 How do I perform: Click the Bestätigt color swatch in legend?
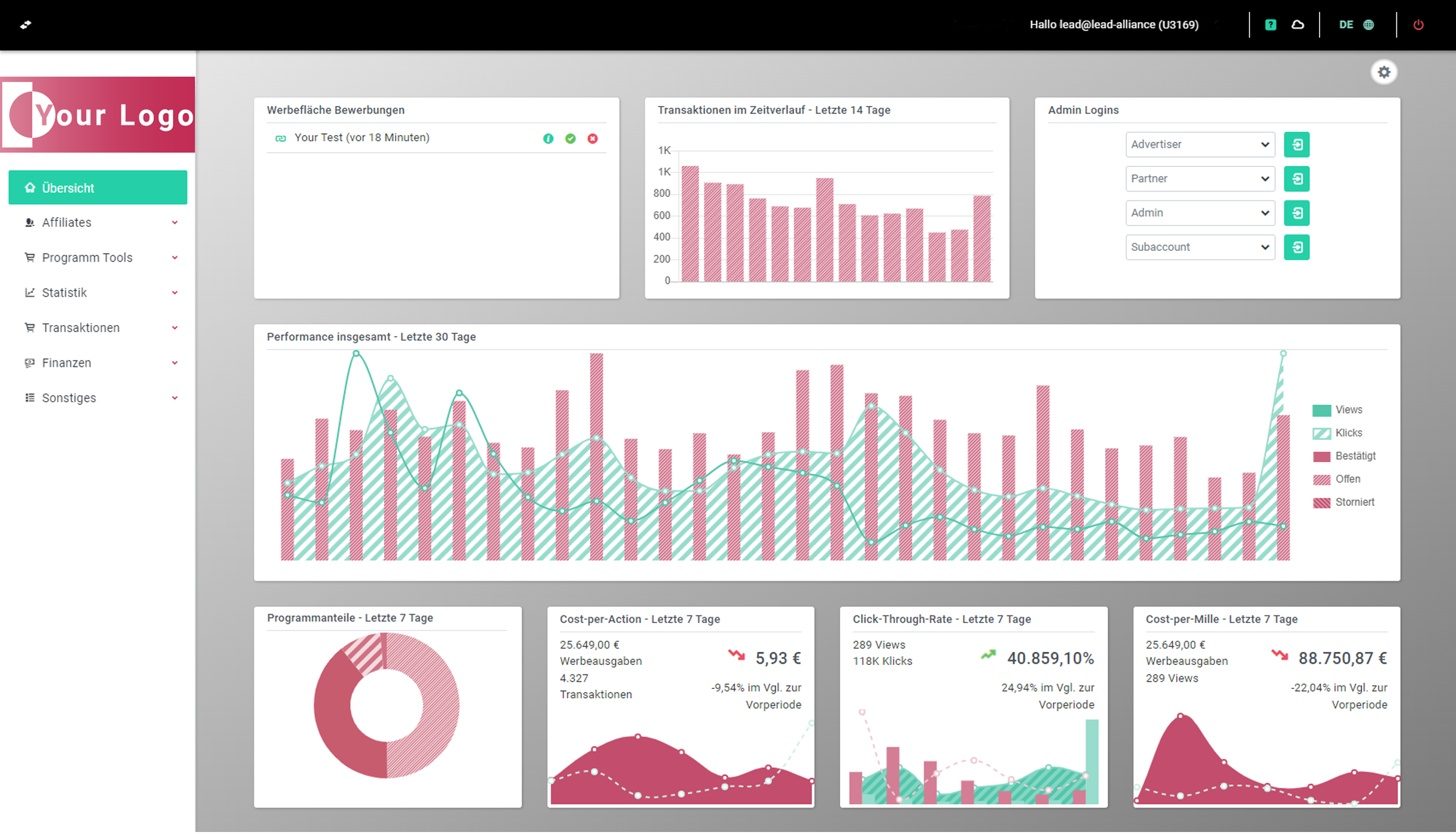(1321, 457)
